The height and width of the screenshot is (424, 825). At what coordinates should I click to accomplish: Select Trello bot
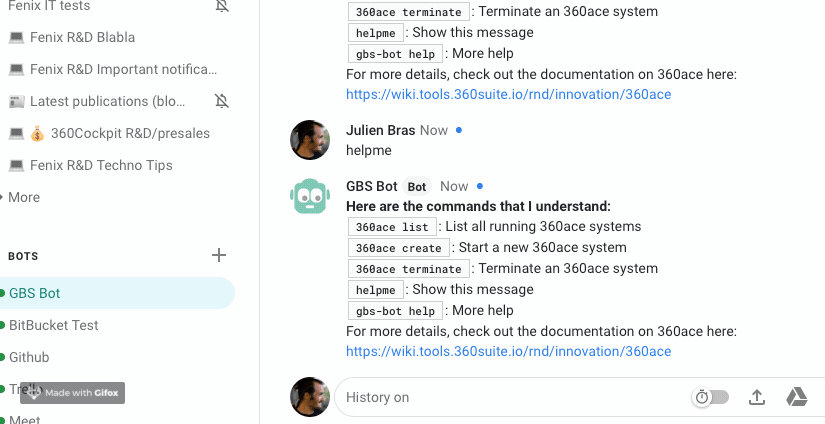25,389
